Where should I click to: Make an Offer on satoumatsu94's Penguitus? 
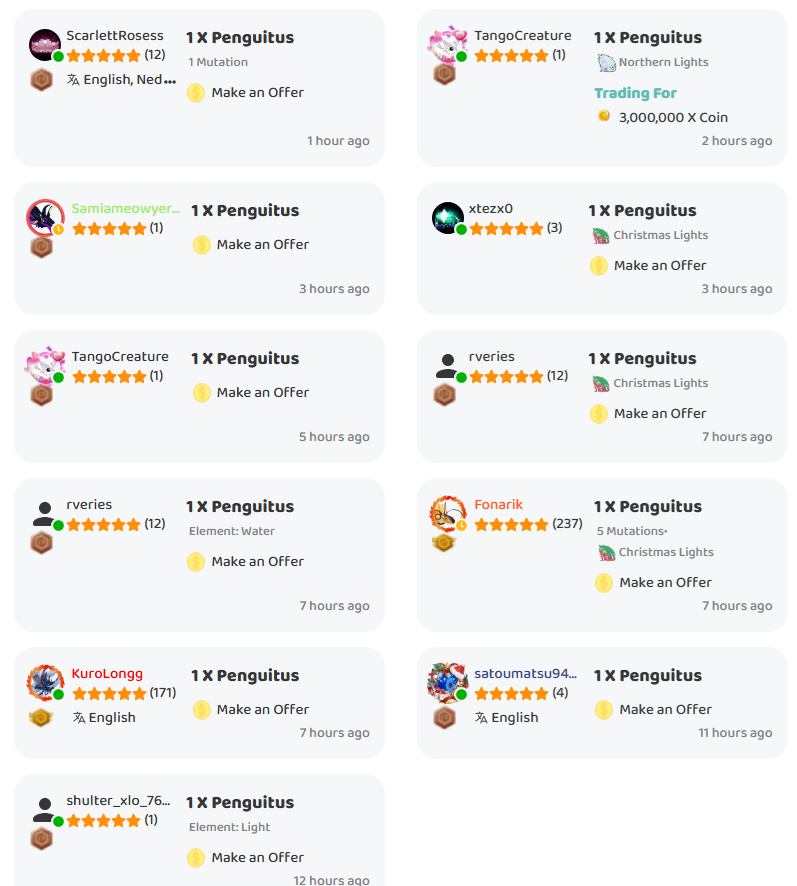[x=665, y=710]
